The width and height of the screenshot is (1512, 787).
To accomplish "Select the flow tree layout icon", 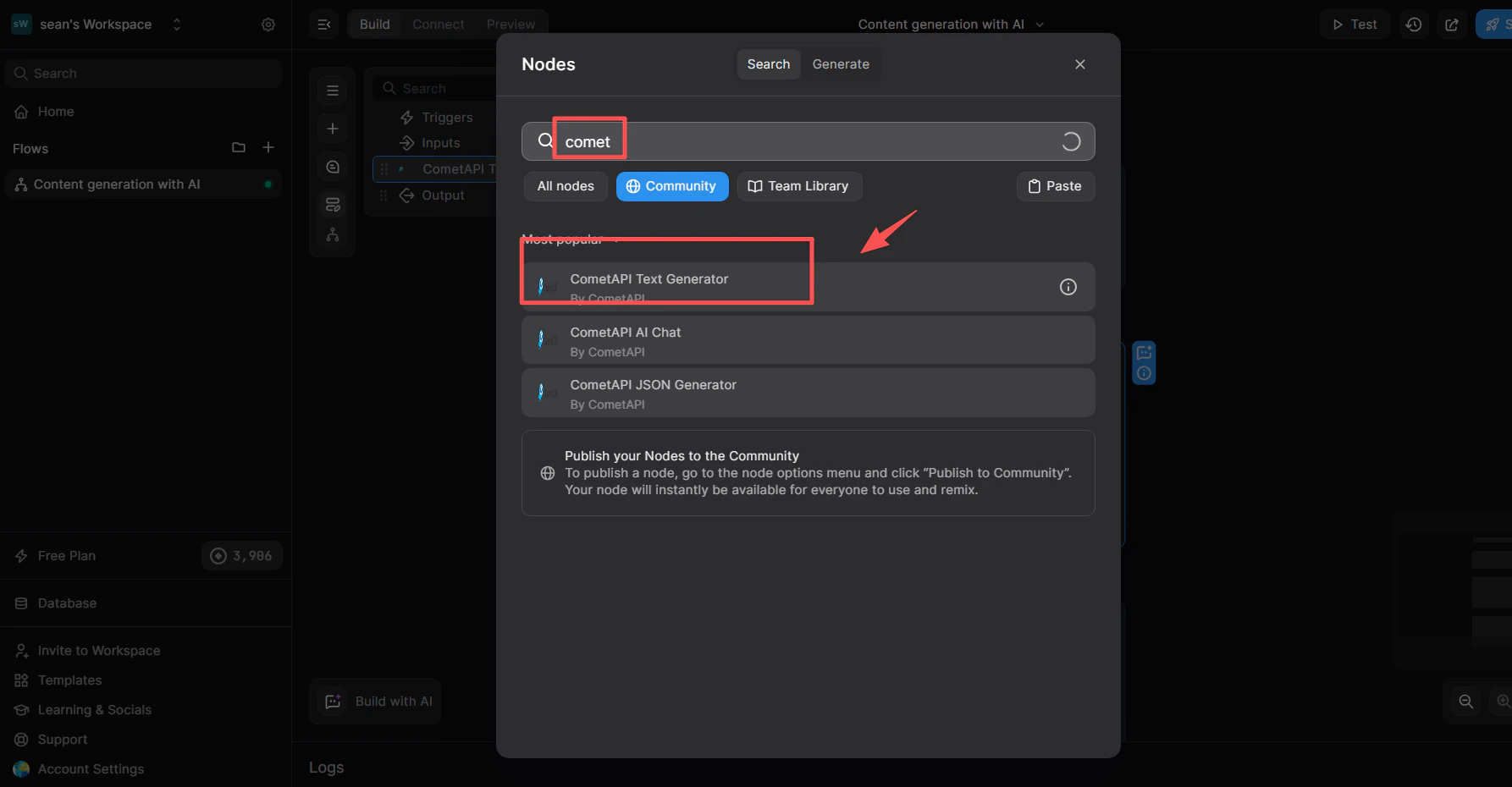I will [x=332, y=234].
